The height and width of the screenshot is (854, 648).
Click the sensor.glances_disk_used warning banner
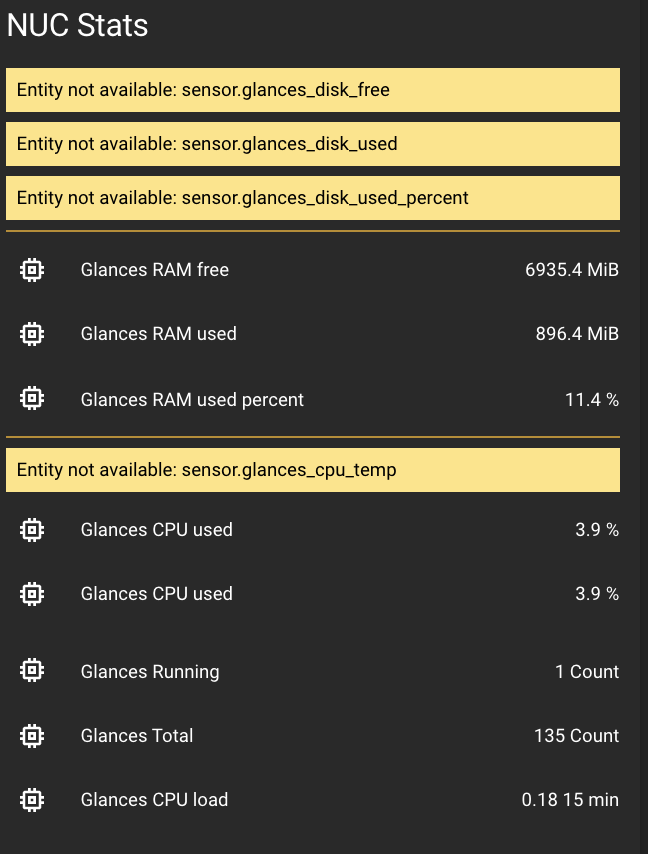click(x=313, y=143)
